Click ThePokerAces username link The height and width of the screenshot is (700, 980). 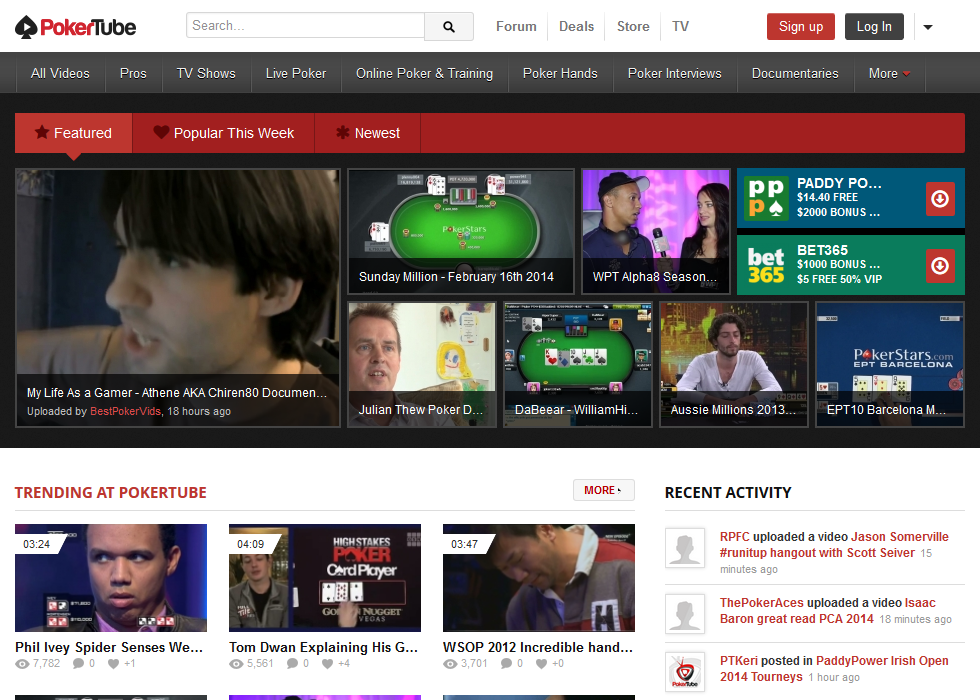click(x=761, y=602)
